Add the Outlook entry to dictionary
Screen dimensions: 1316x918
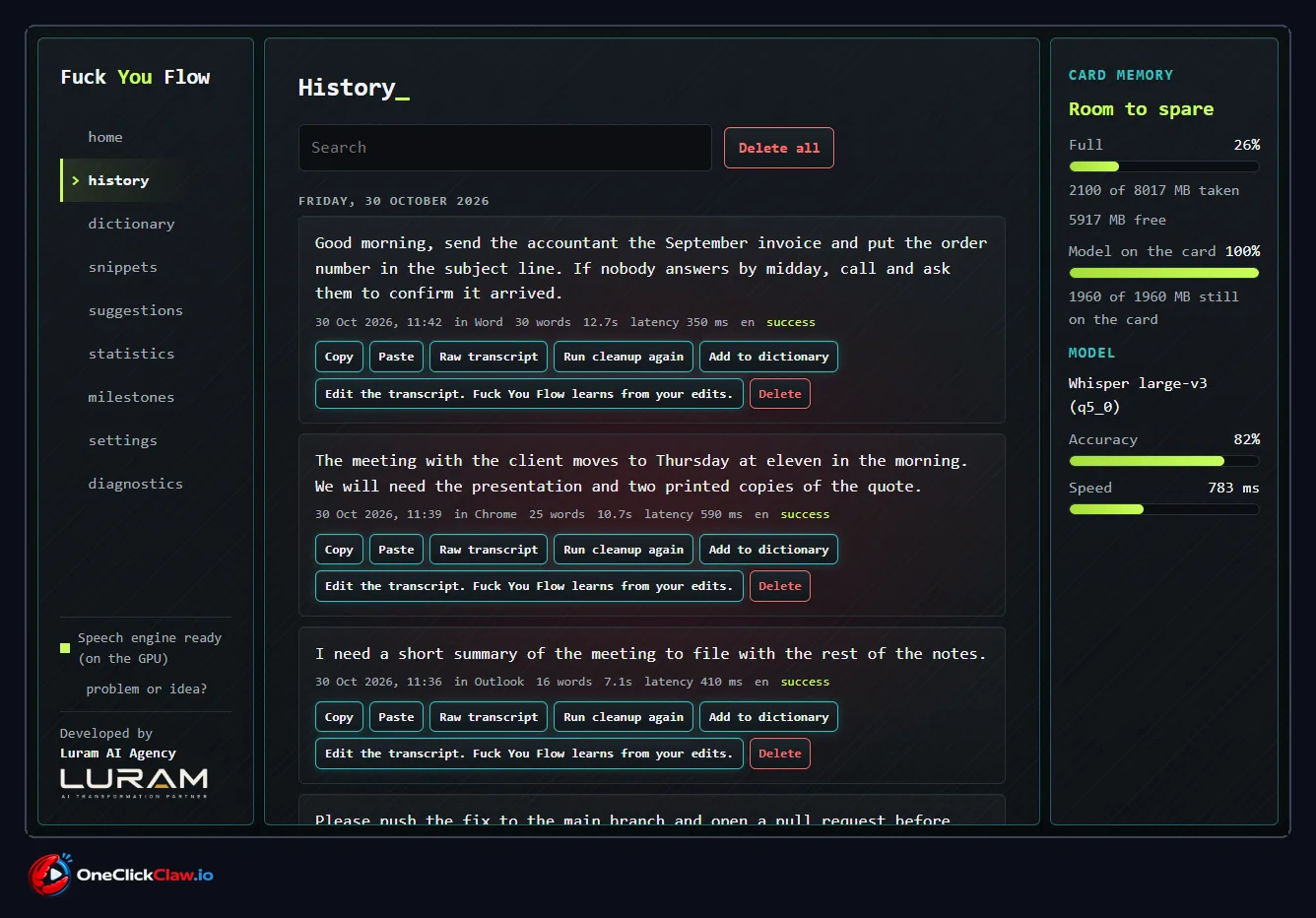tap(768, 717)
